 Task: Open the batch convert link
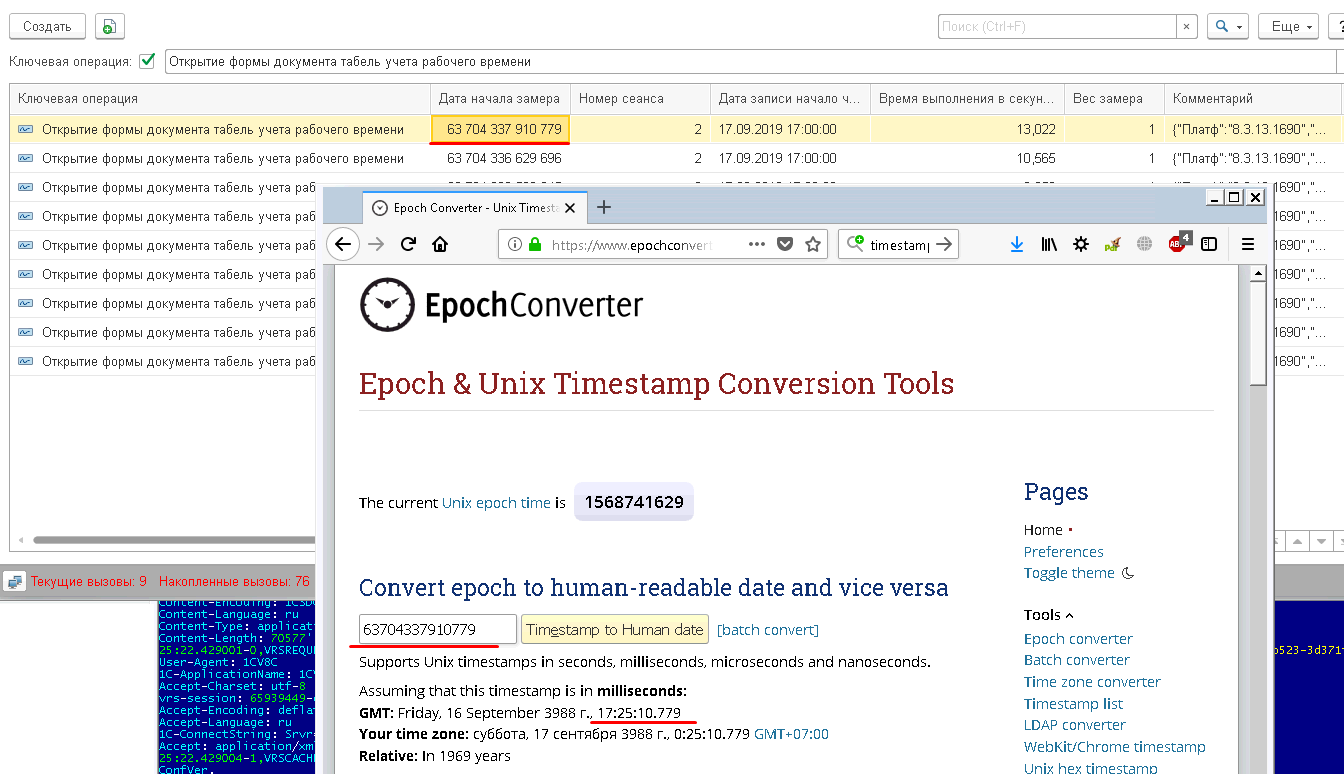point(768,630)
